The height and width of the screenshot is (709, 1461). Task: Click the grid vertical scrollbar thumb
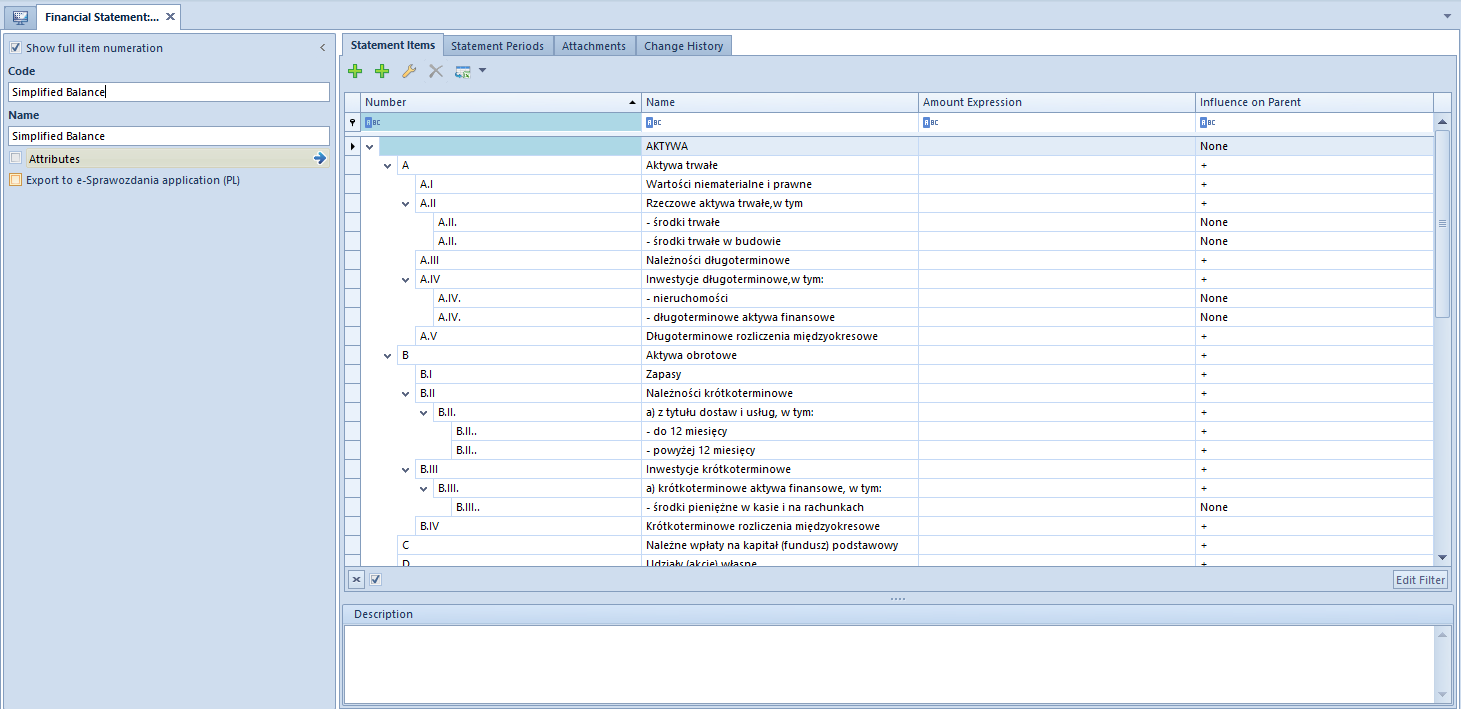tap(1442, 223)
